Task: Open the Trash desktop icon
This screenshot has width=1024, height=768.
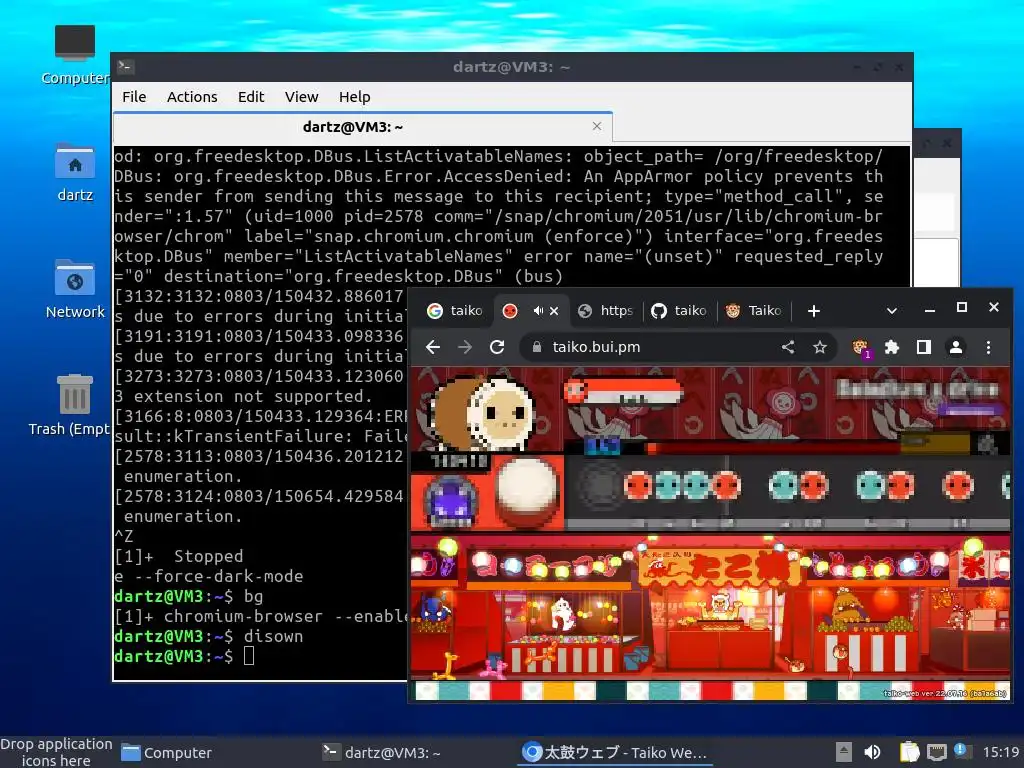Action: tap(74, 405)
